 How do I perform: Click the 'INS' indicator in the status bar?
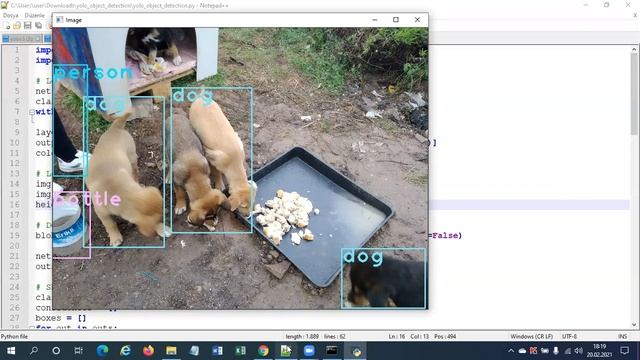coord(622,336)
